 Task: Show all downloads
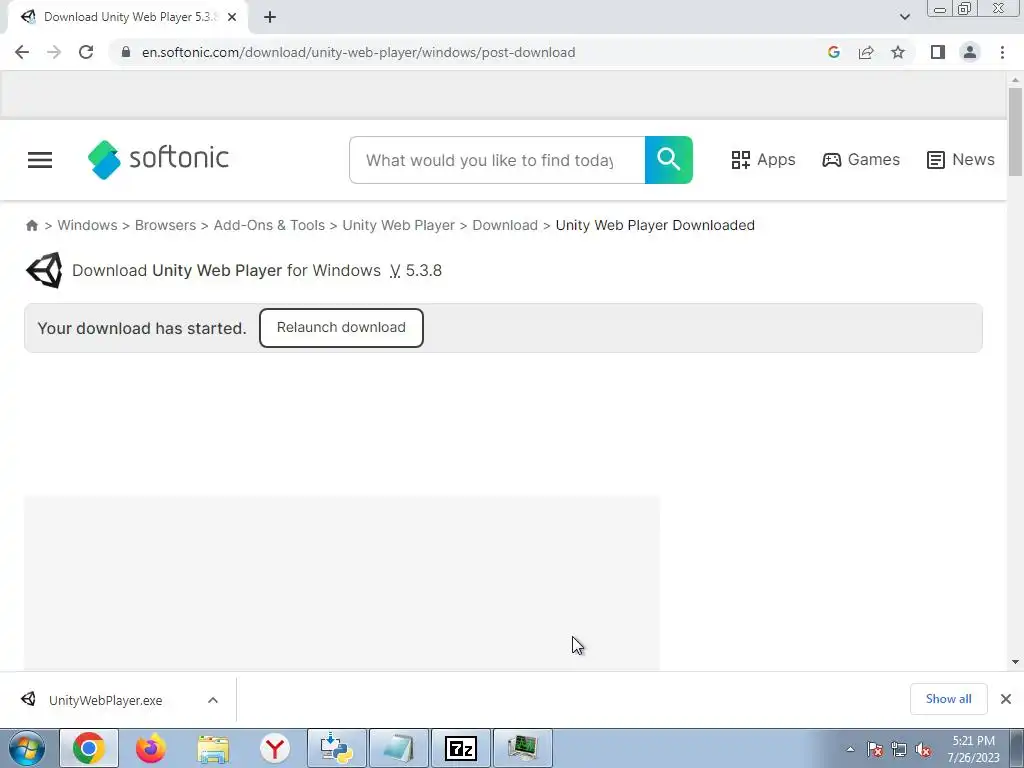[x=948, y=699]
